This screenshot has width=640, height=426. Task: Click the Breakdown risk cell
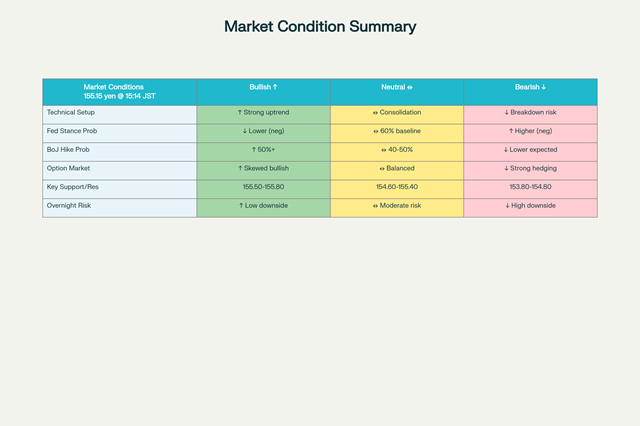[530, 113]
